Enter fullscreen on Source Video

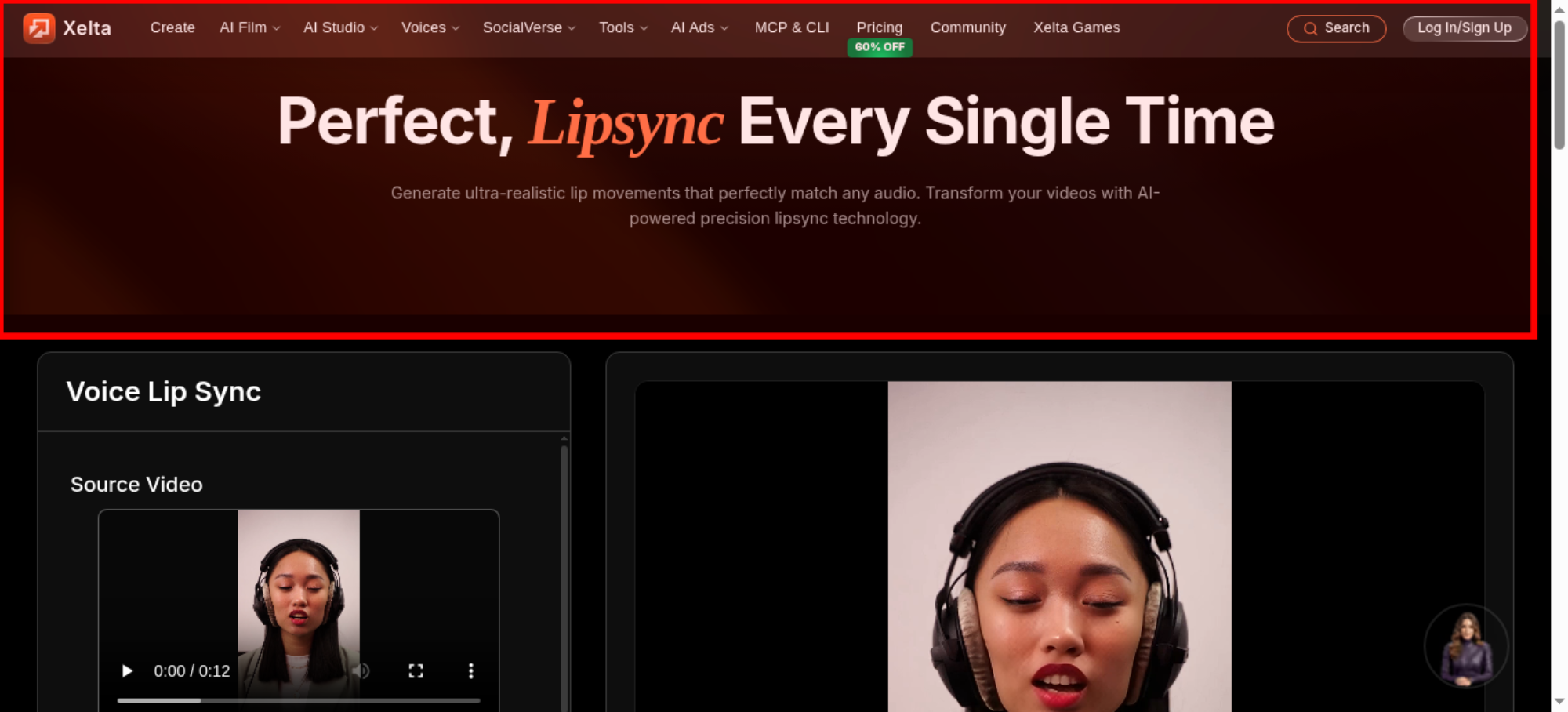[416, 671]
